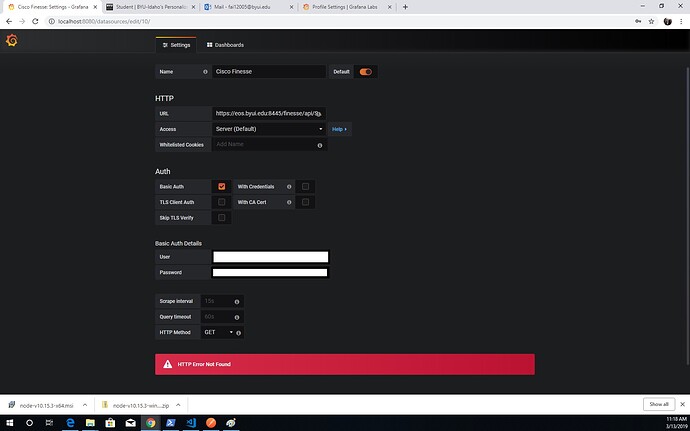Image resolution: width=690 pixels, height=431 pixels.
Task: Click the Basic Auth Password field
Action: 270,273
